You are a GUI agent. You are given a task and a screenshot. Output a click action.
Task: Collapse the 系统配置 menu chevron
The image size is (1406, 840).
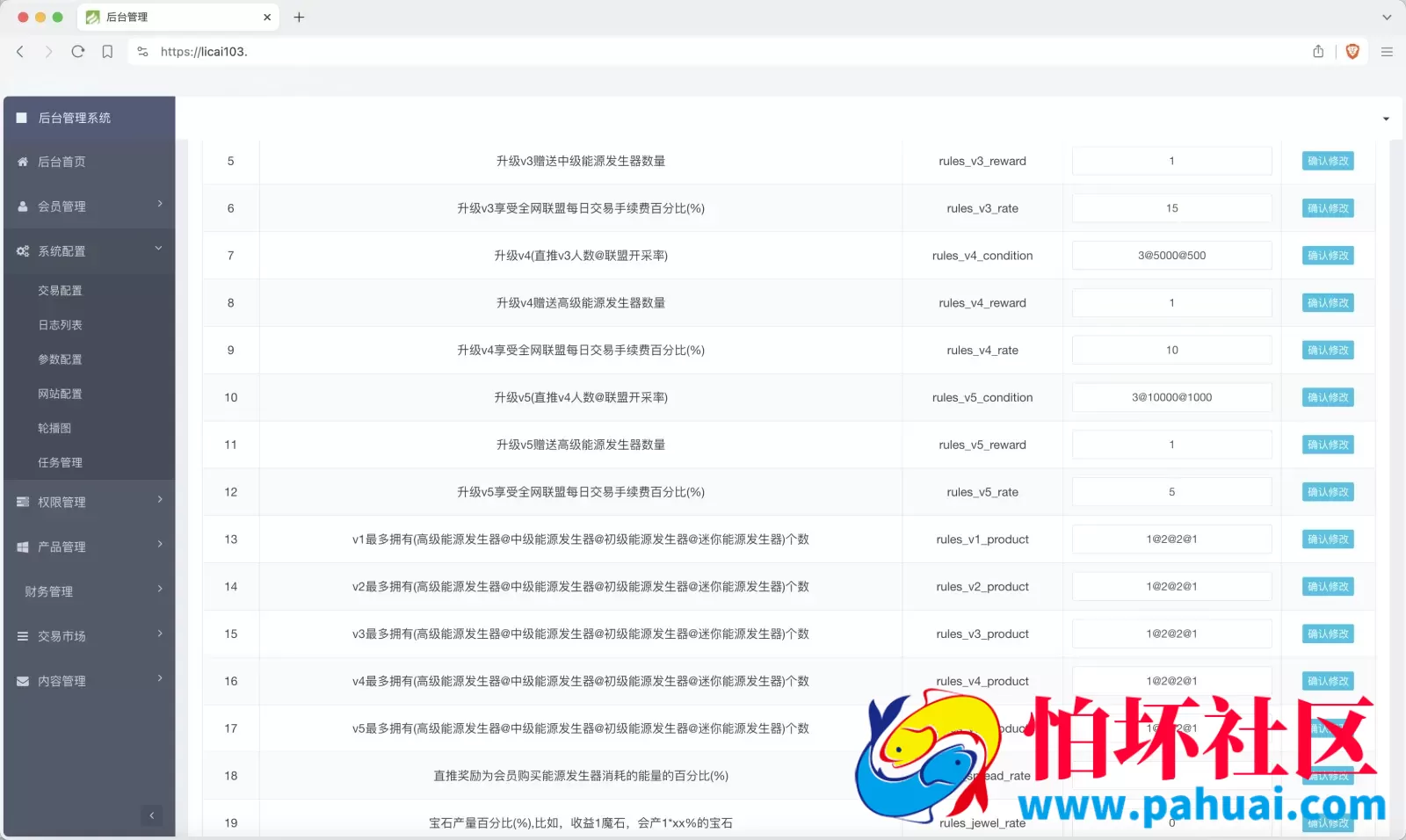coord(159,249)
